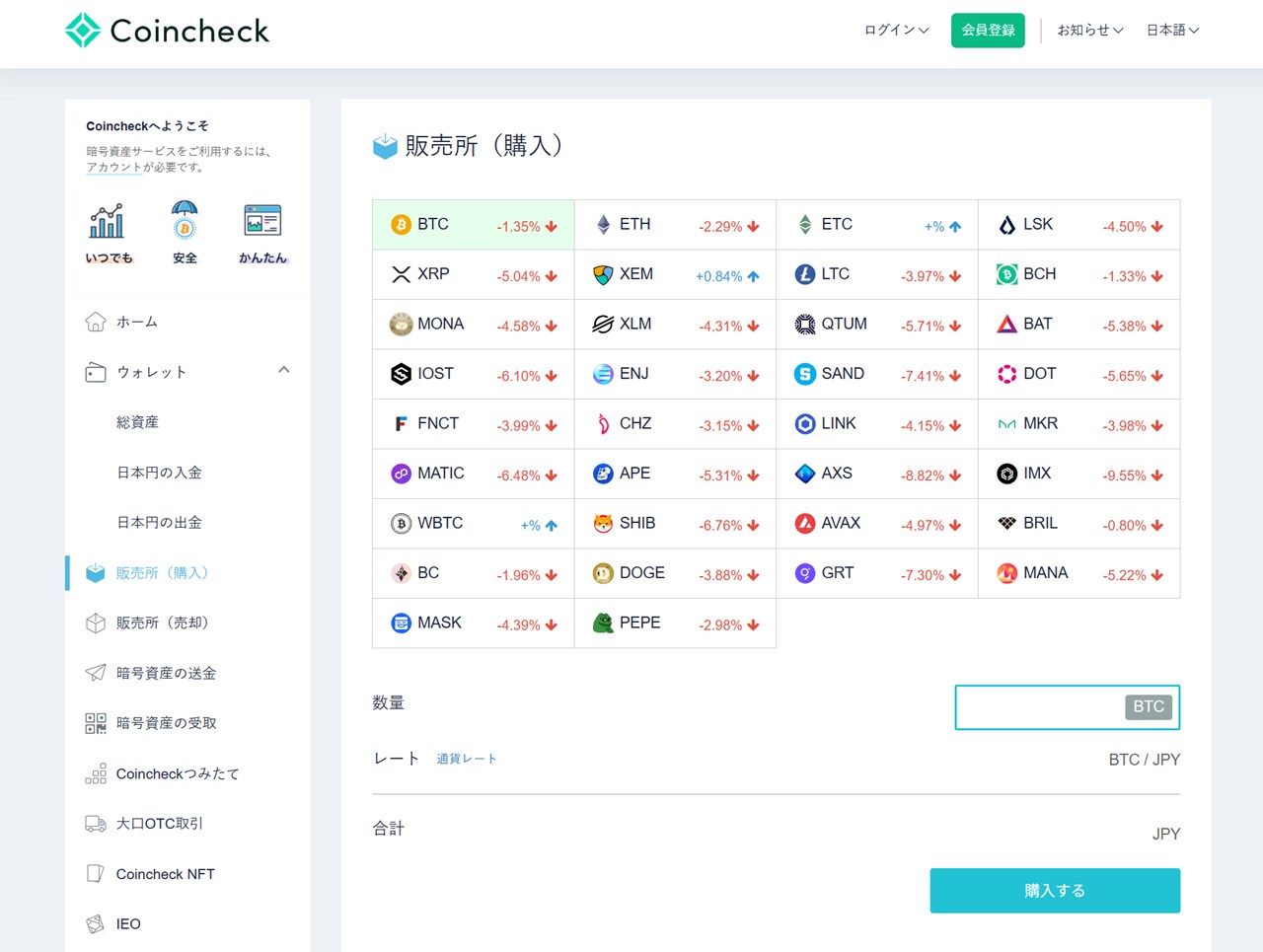The image size is (1263, 952).
Task: Pick the BAT coin icon
Action: [x=1006, y=325]
